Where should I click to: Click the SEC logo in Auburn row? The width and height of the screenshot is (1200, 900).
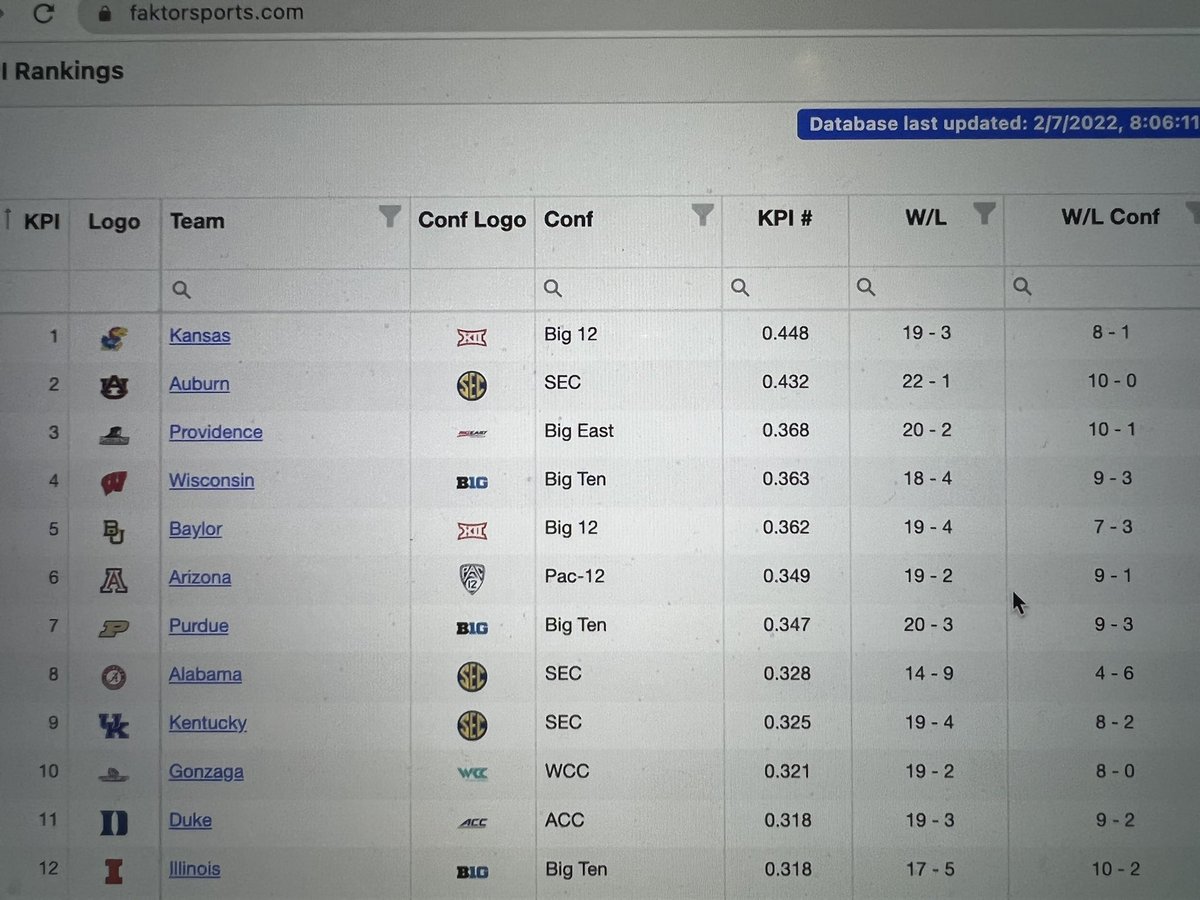471,385
